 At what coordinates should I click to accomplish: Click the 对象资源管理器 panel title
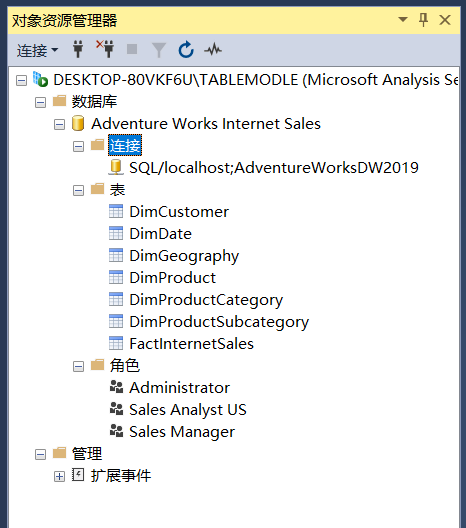(x=64, y=21)
